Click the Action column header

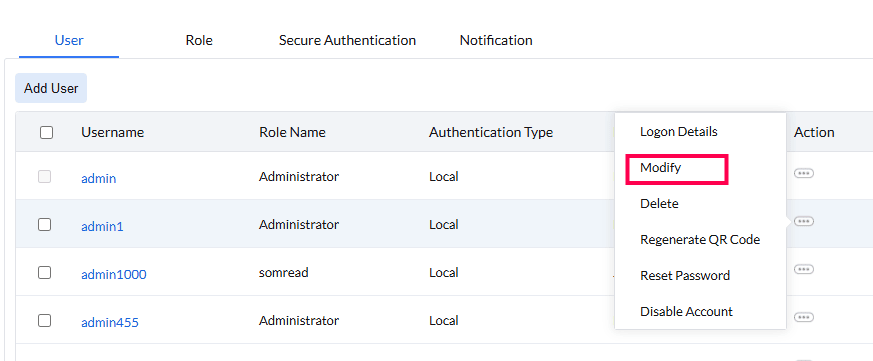pyautogui.click(x=814, y=132)
